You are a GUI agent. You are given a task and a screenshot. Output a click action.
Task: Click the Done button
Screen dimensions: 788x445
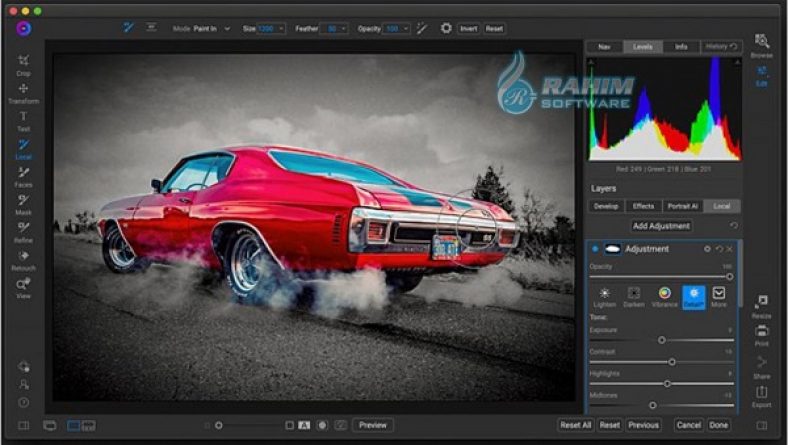[x=718, y=425]
